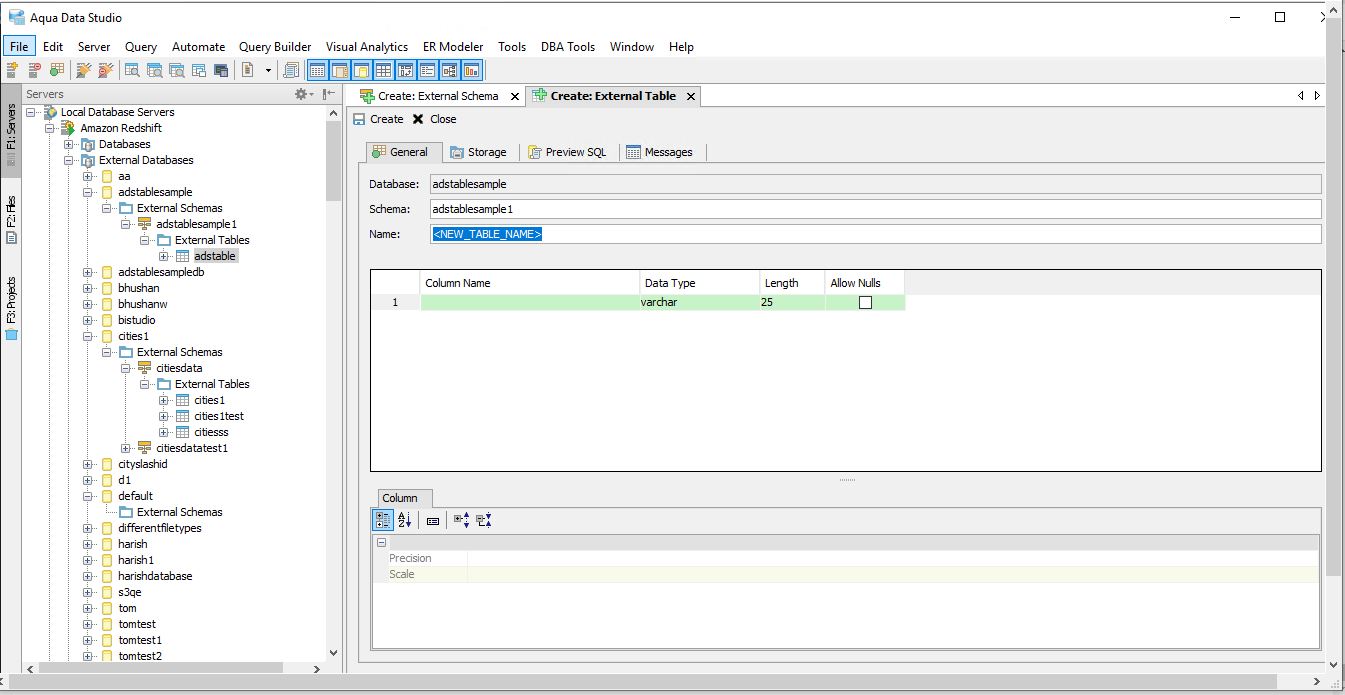1345x695 pixels.
Task: Open the Visual Analytics menu
Action: [x=367, y=46]
